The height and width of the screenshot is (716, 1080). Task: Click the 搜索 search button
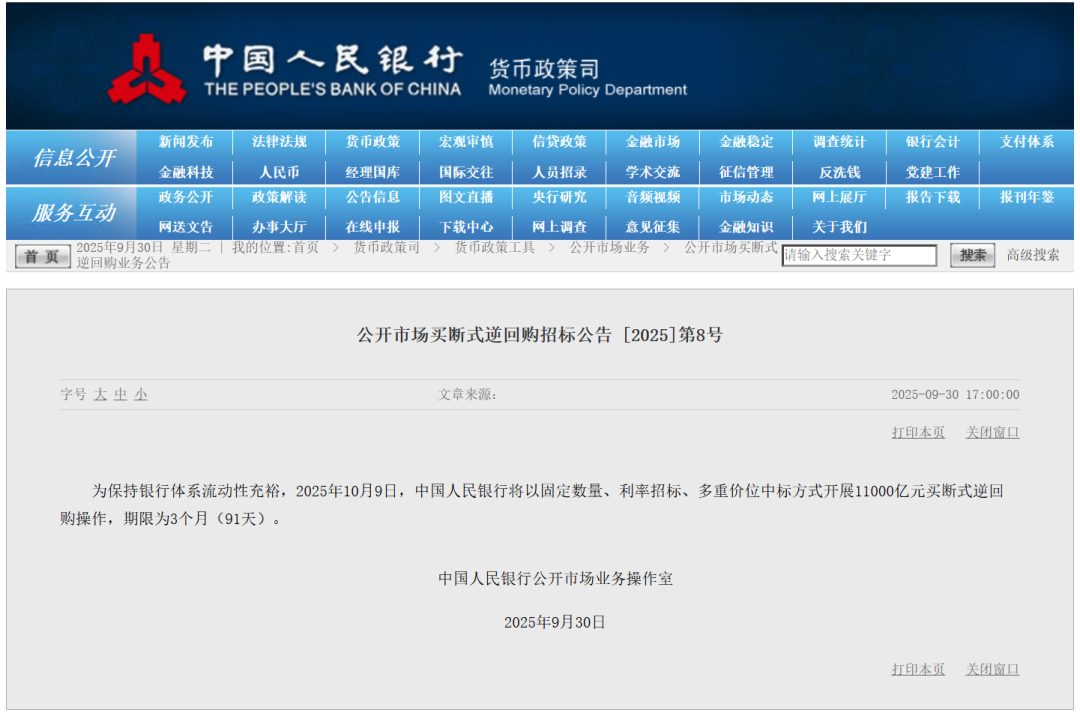(x=972, y=255)
